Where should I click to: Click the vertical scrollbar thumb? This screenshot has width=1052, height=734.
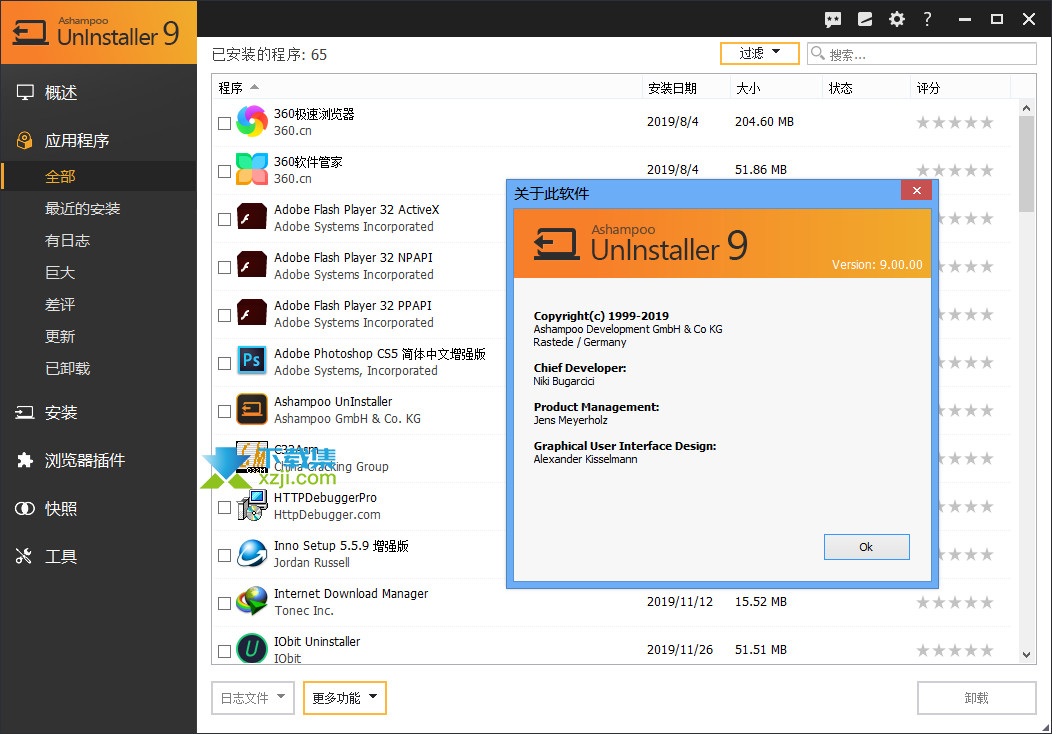(1027, 164)
